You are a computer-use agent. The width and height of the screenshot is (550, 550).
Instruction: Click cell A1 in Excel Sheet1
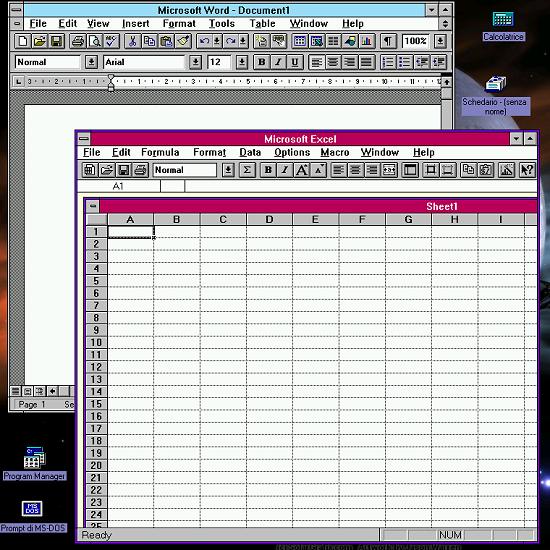click(130, 232)
